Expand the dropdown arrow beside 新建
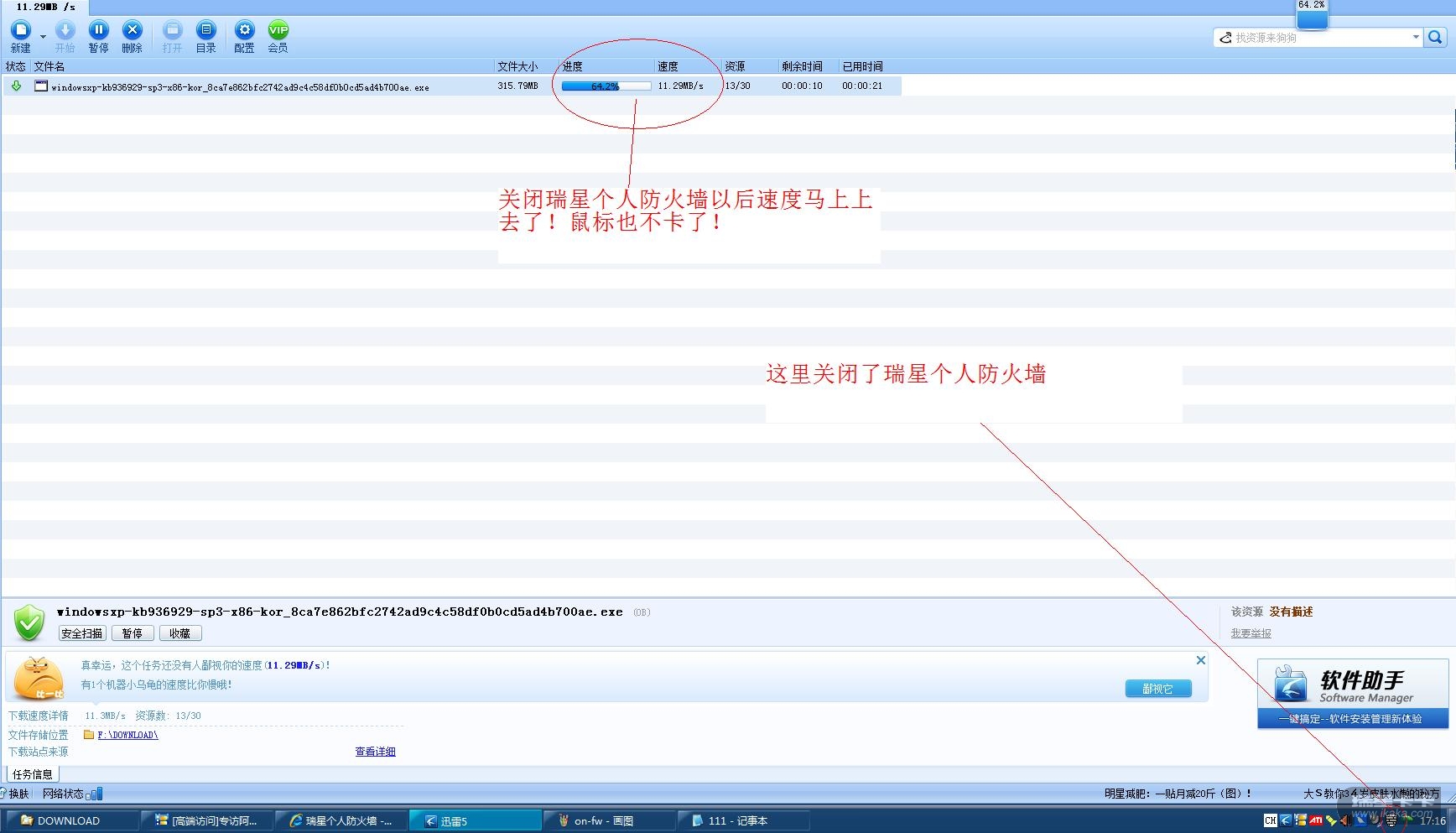Image resolution: width=1456 pixels, height=833 pixels. coord(43,37)
